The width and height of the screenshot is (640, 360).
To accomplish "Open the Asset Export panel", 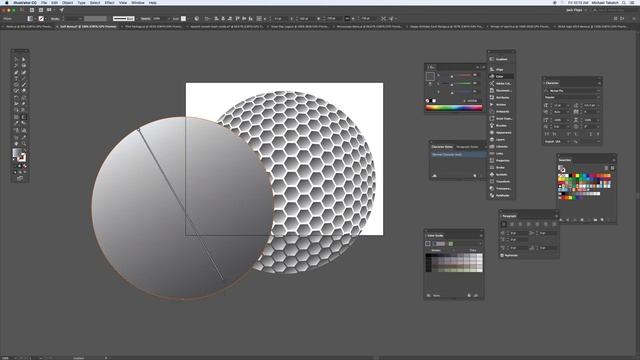I will (x=501, y=118).
